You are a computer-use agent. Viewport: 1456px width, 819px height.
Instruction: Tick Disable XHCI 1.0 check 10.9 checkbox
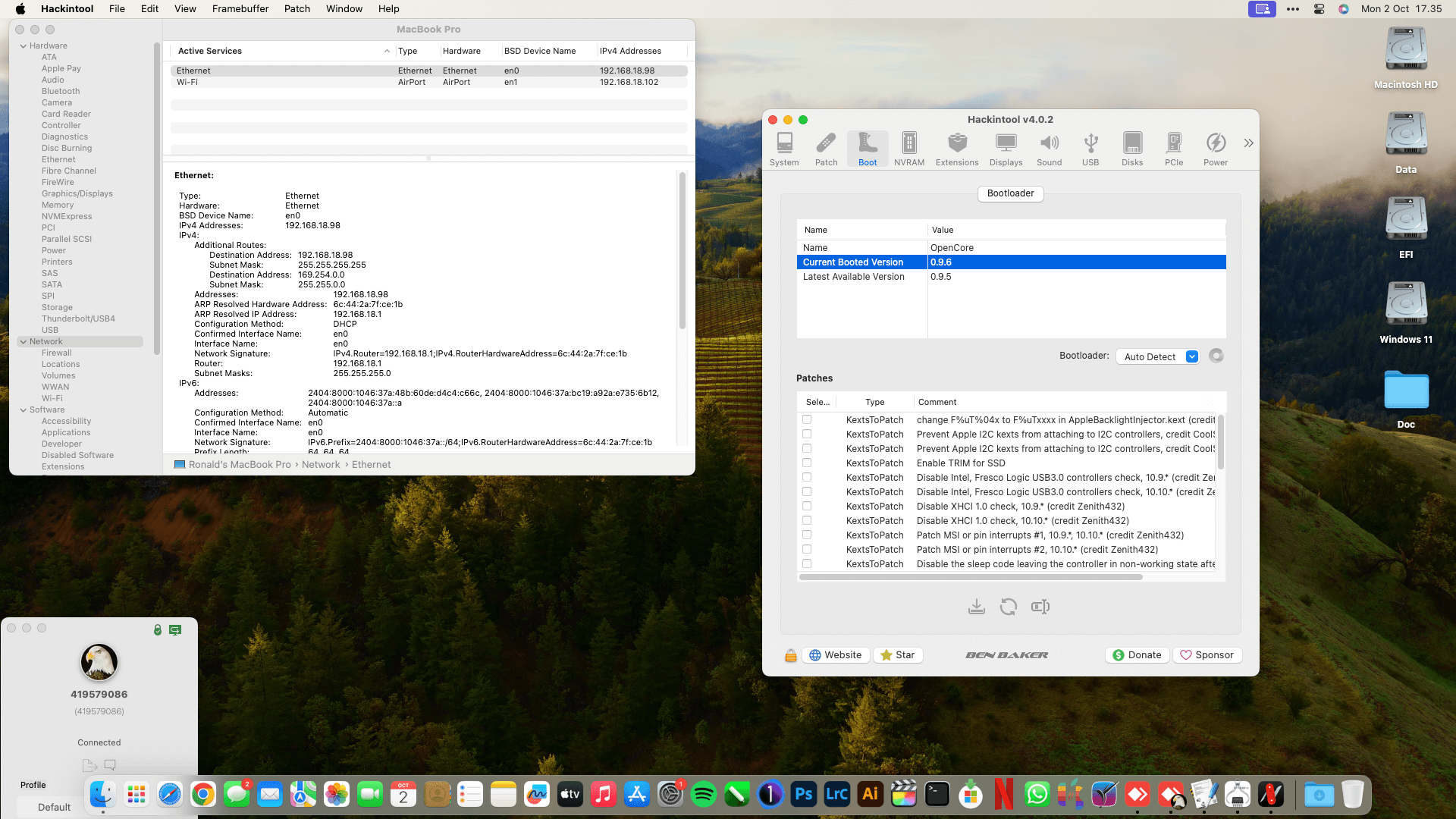coord(807,507)
